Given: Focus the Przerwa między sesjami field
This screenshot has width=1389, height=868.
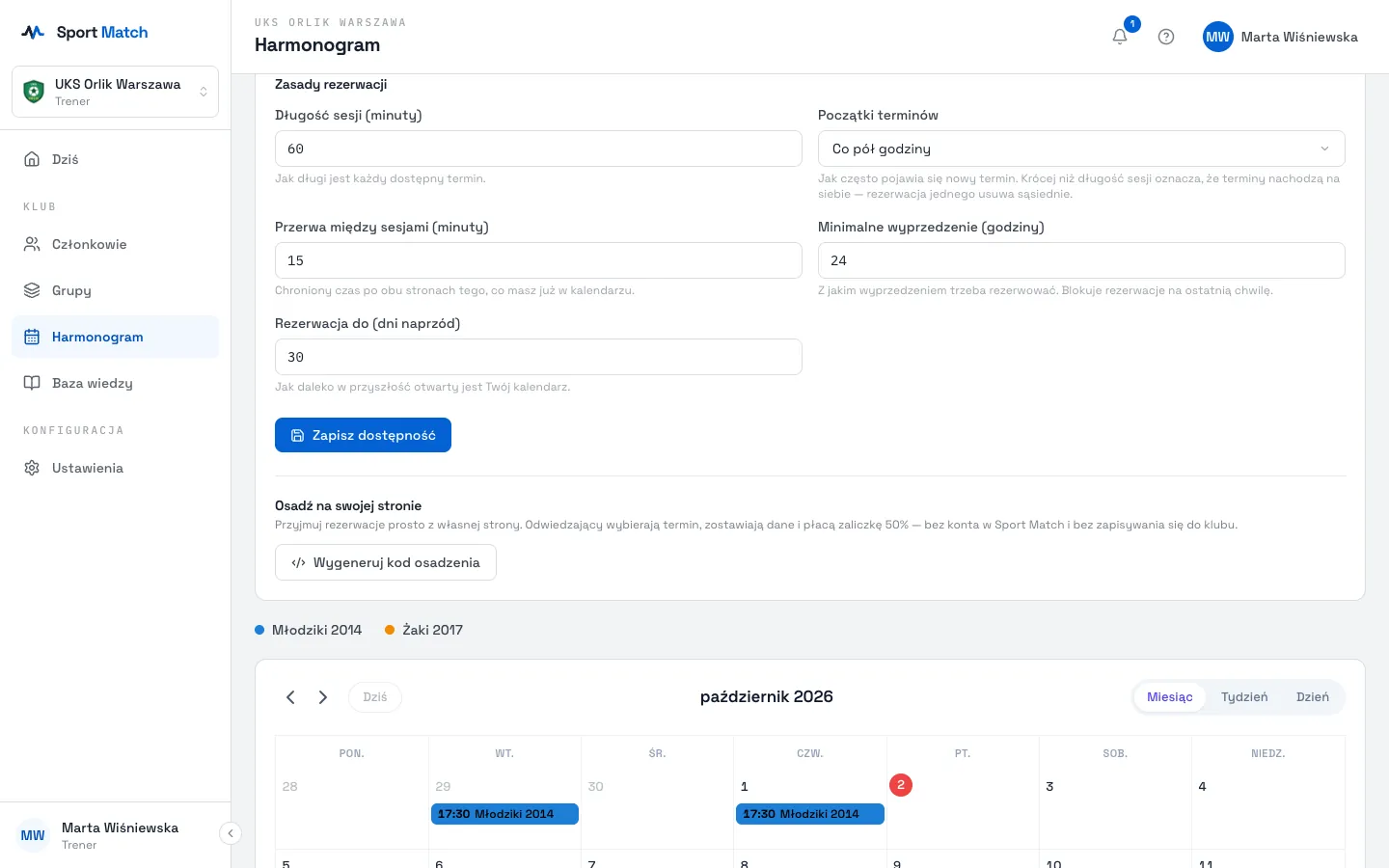Looking at the screenshot, I should click(538, 260).
